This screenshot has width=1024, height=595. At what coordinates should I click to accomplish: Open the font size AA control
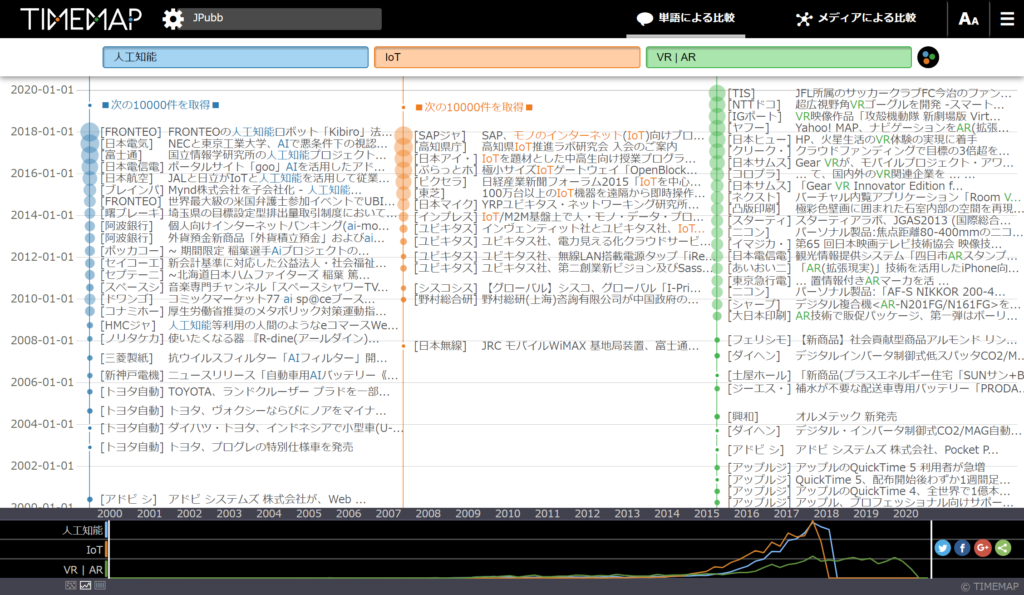[x=968, y=19]
